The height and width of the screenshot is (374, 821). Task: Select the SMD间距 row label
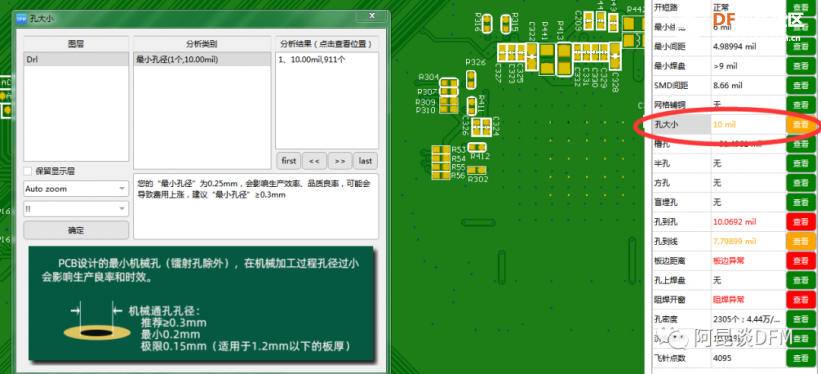pyautogui.click(x=671, y=85)
